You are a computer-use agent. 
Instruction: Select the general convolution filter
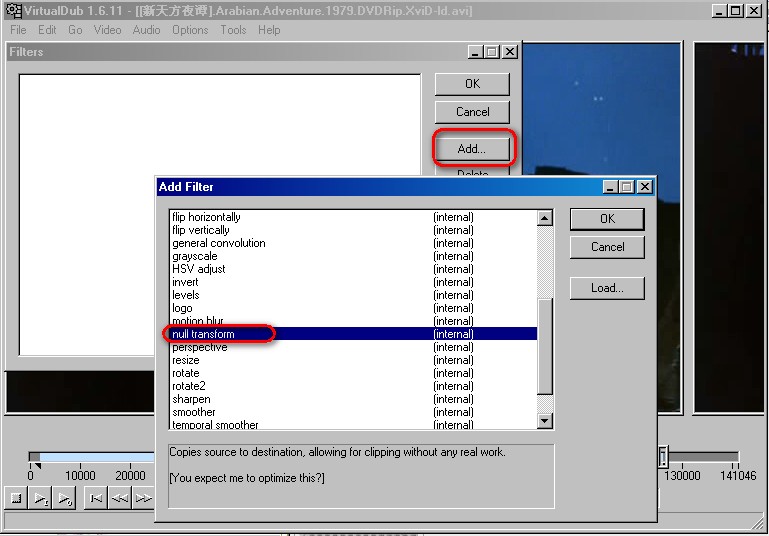pos(353,243)
